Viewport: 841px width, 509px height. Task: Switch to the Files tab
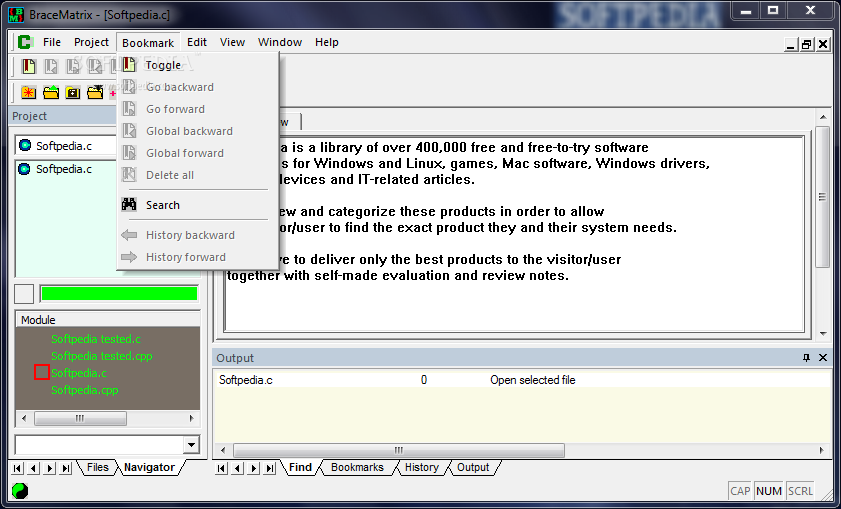pyautogui.click(x=98, y=467)
